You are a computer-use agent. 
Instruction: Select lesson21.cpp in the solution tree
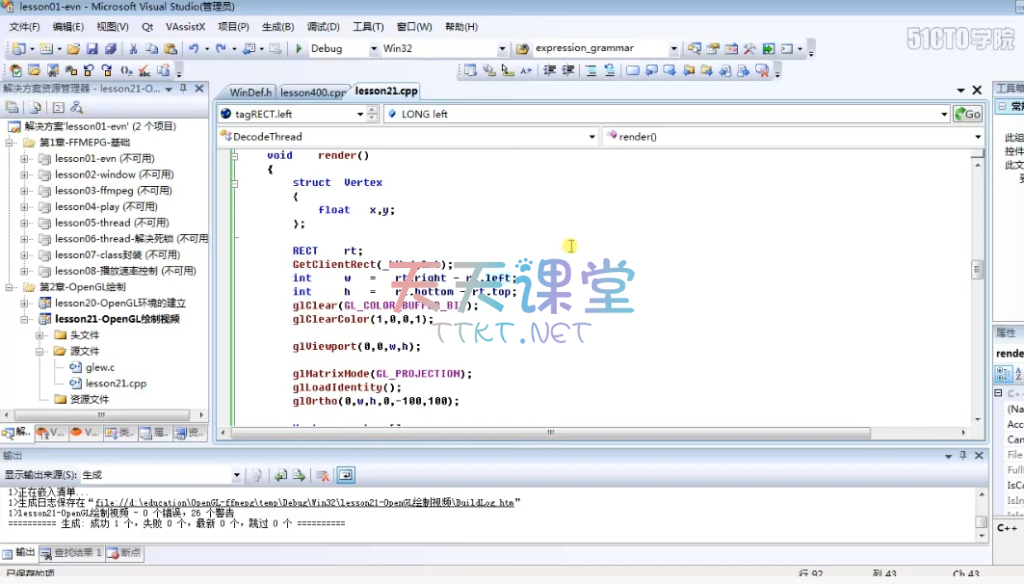(x=115, y=383)
